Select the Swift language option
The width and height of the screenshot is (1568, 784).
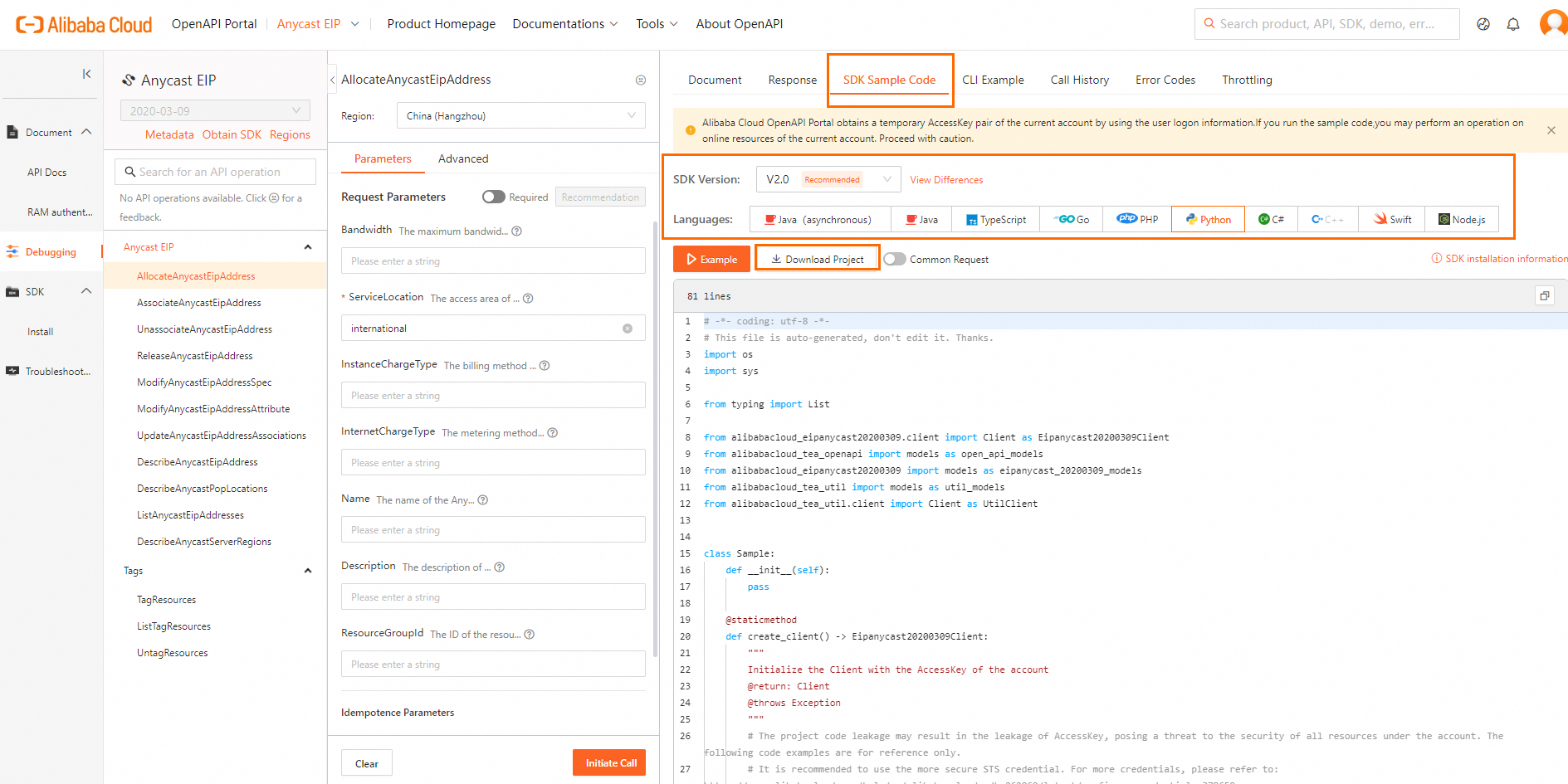1392,220
